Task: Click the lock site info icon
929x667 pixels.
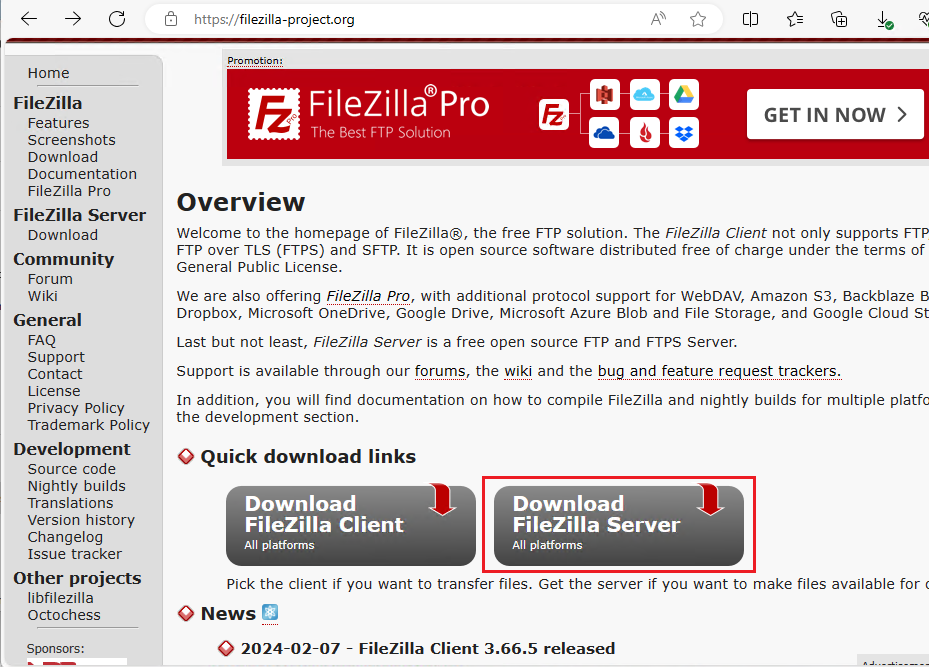Action: [x=171, y=19]
